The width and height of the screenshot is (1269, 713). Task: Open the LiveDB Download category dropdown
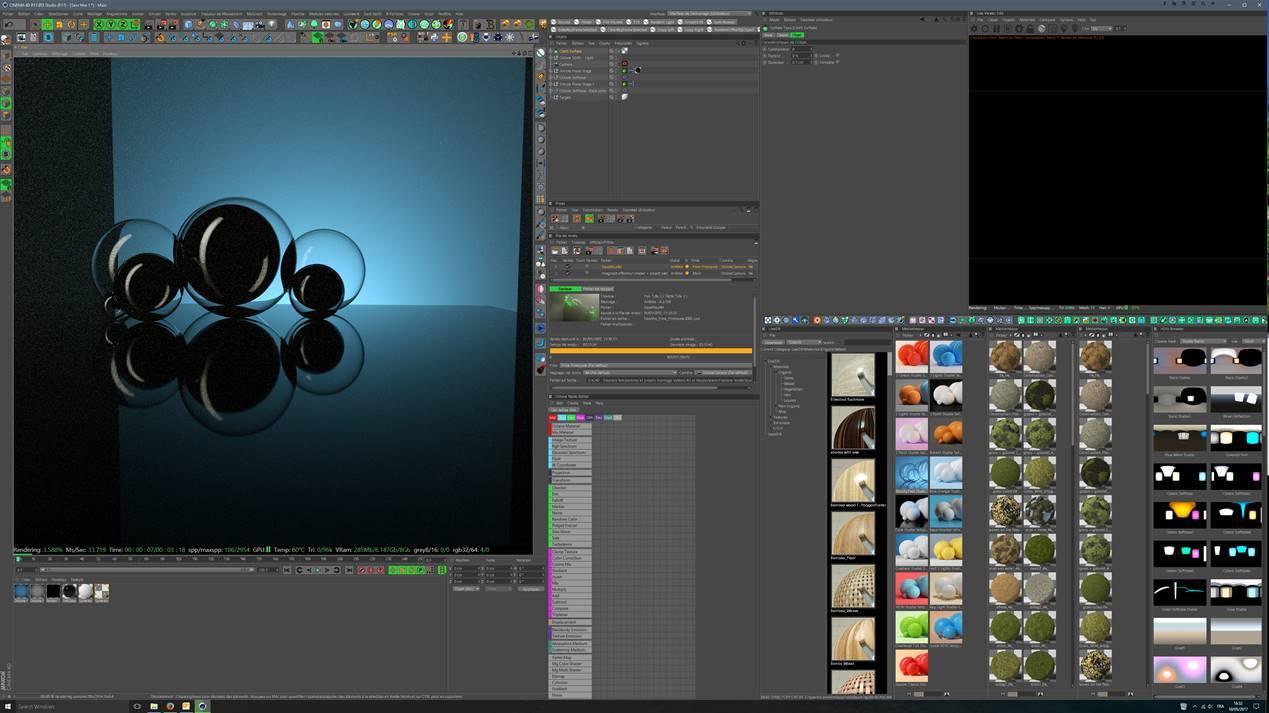[805, 342]
